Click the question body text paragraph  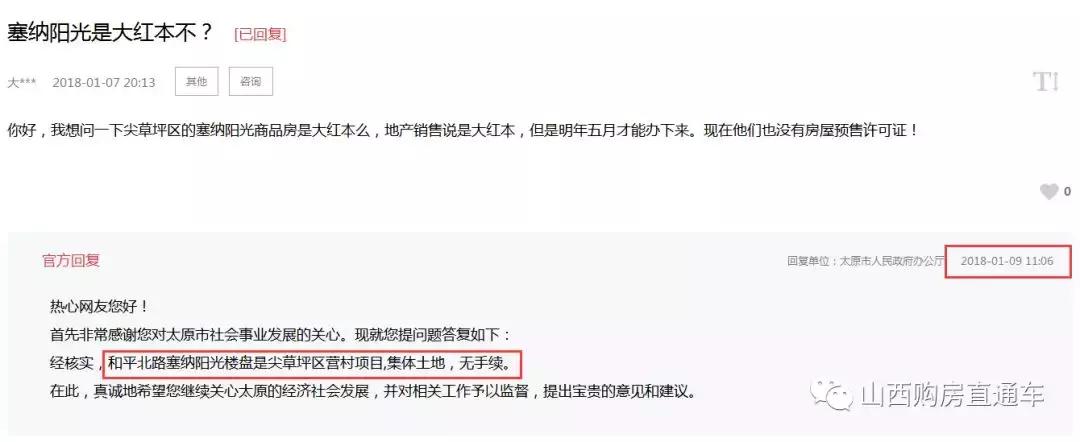[x=462, y=129]
